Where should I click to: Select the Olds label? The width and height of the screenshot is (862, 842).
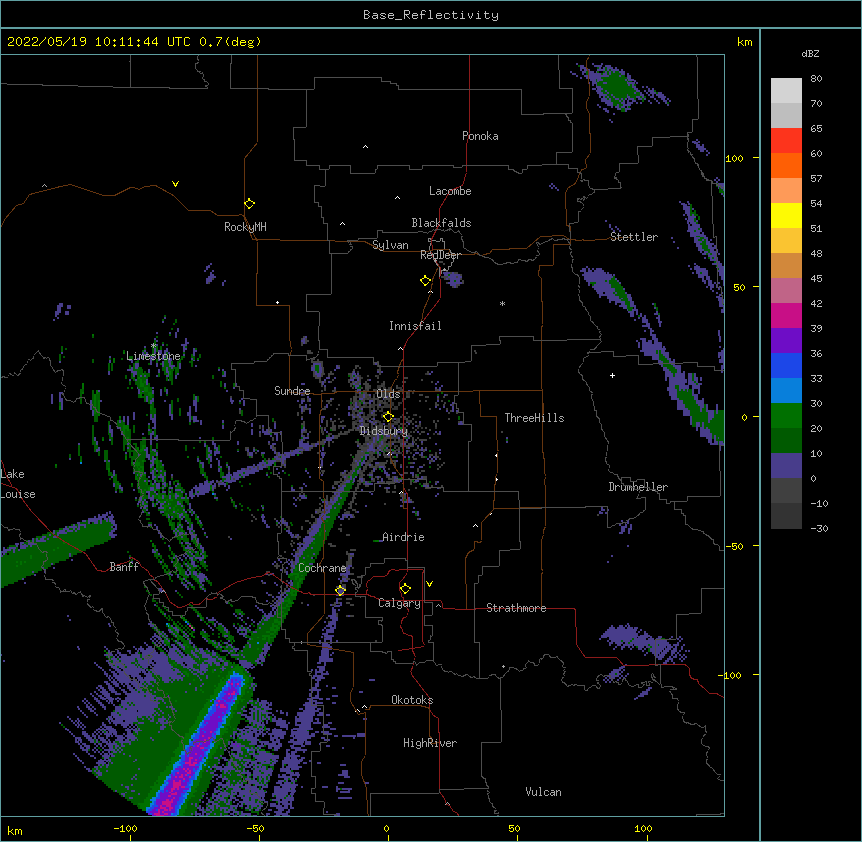(388, 394)
